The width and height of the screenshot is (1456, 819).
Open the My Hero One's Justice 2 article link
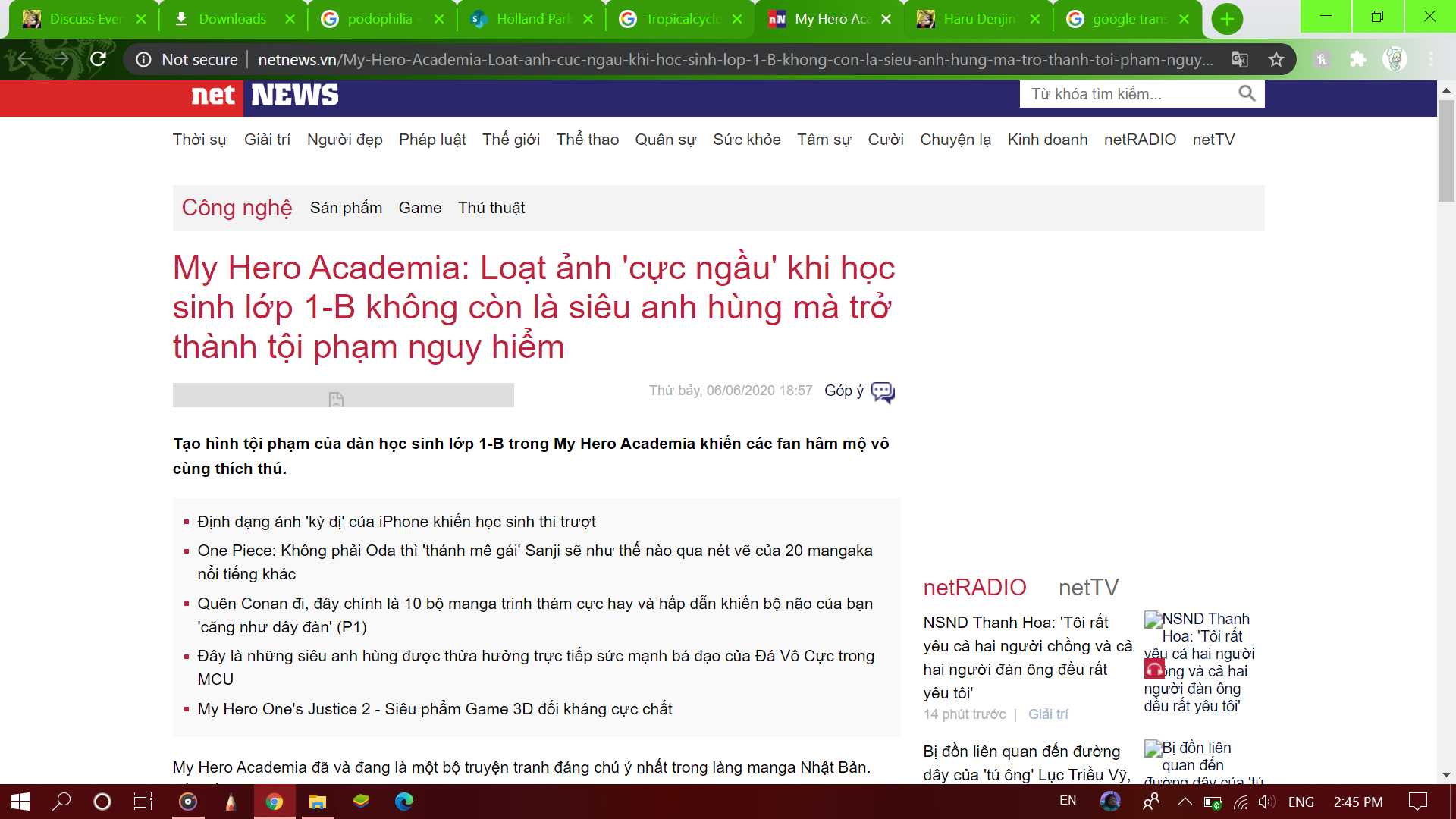435,709
